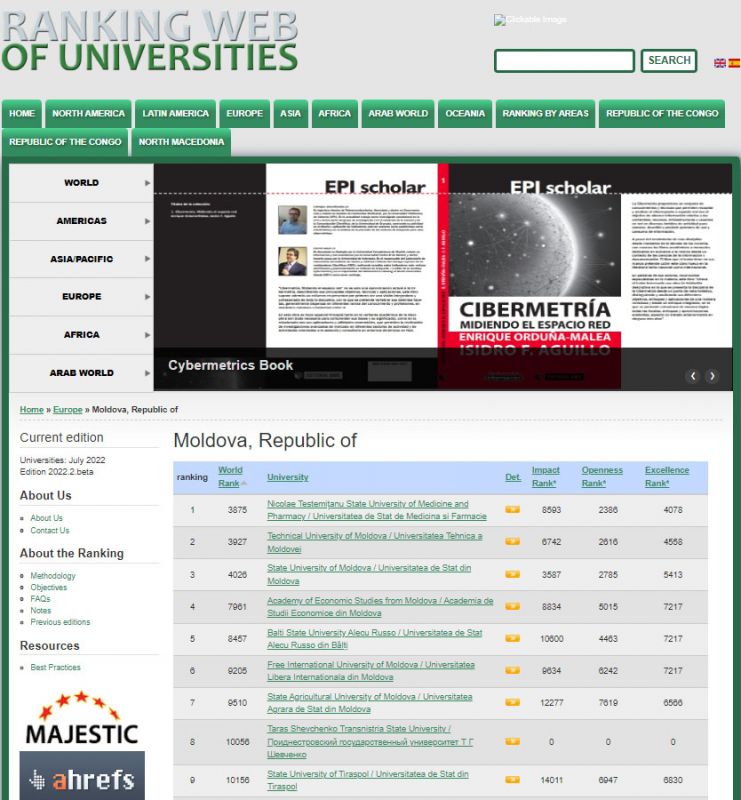Screen dimensions: 741x800
Task: Click the Spanish flag language icon
Action: [734, 62]
